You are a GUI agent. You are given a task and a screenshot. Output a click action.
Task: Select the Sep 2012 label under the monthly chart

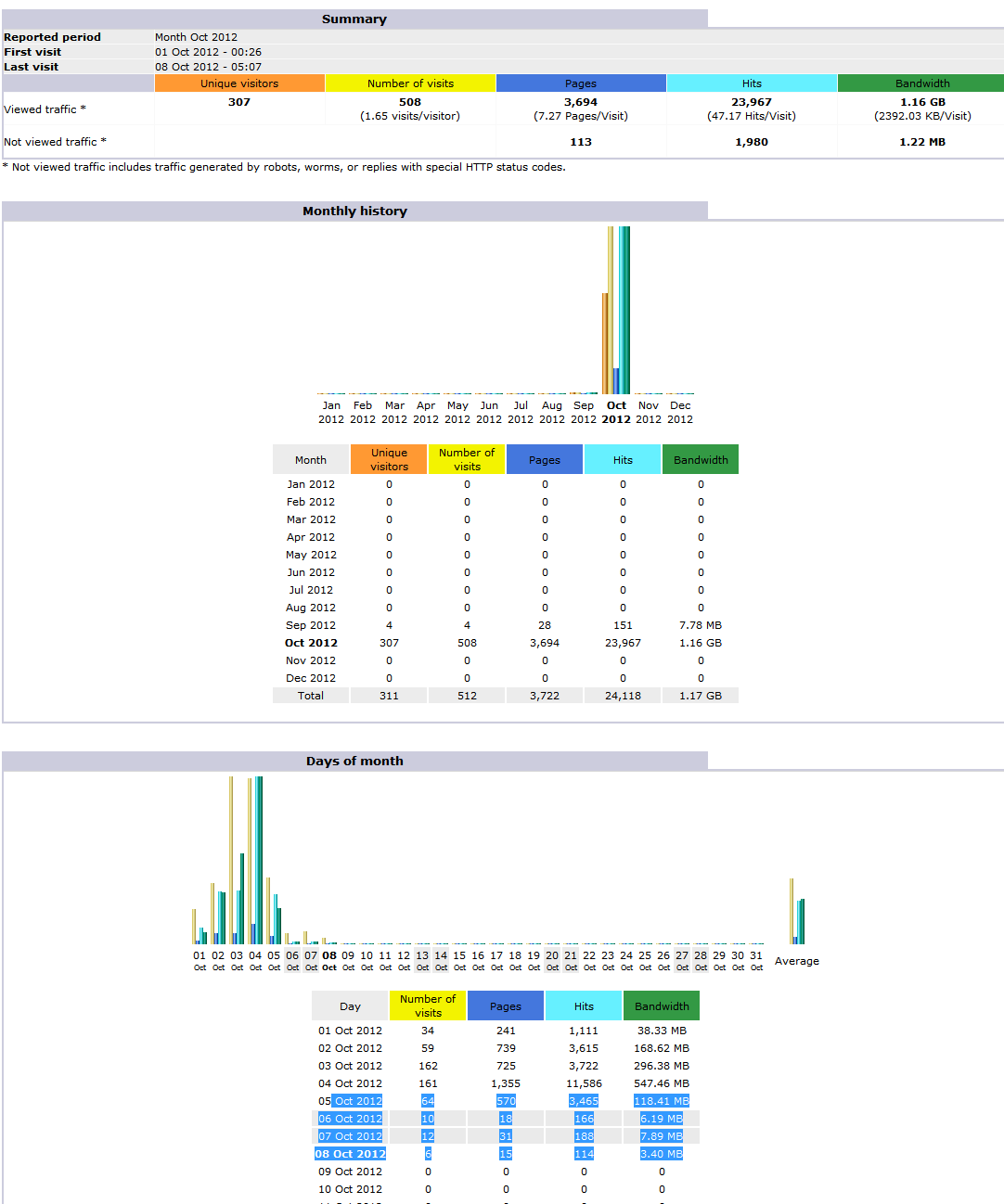[584, 412]
